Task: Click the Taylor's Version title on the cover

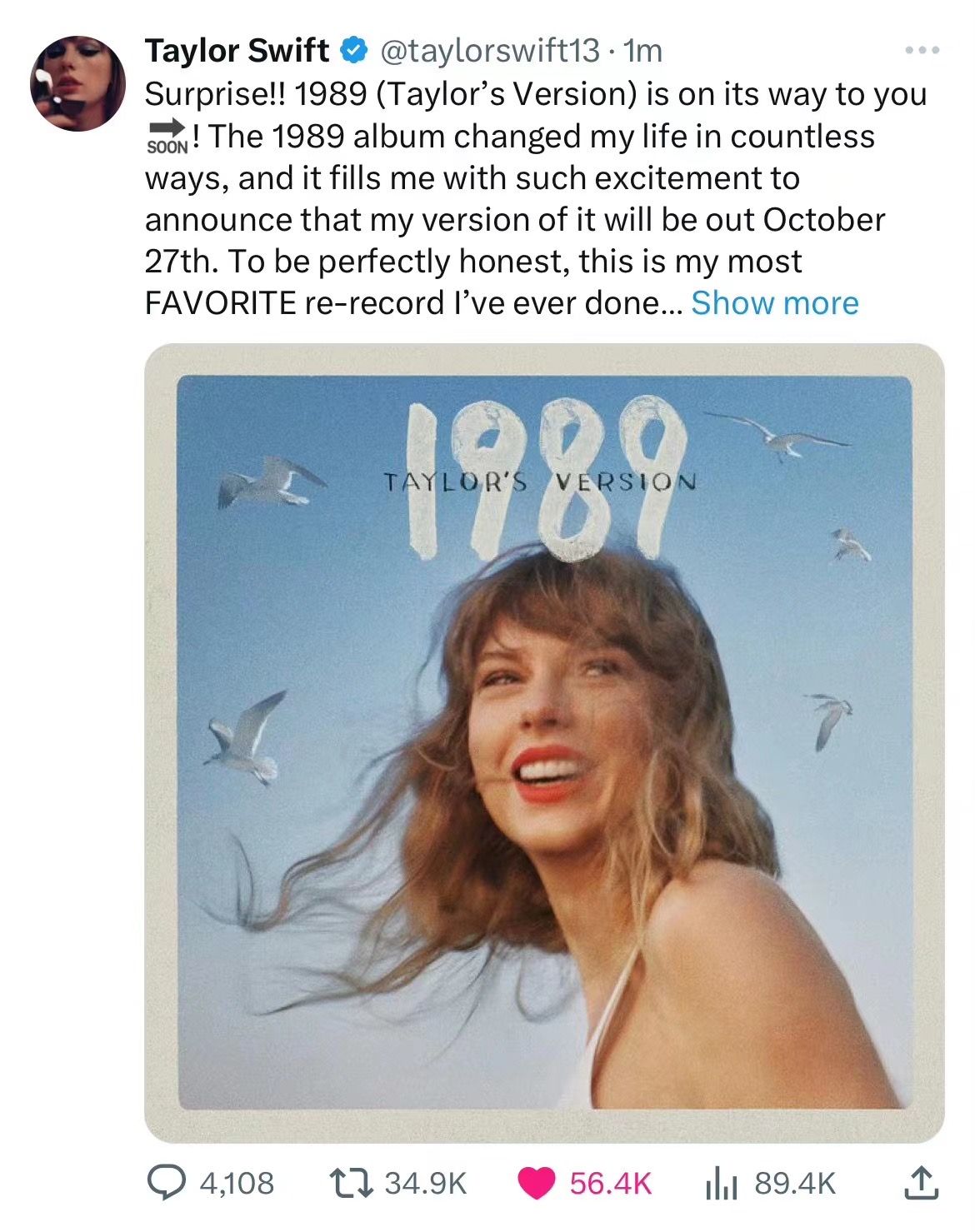Action: pyautogui.click(x=539, y=481)
